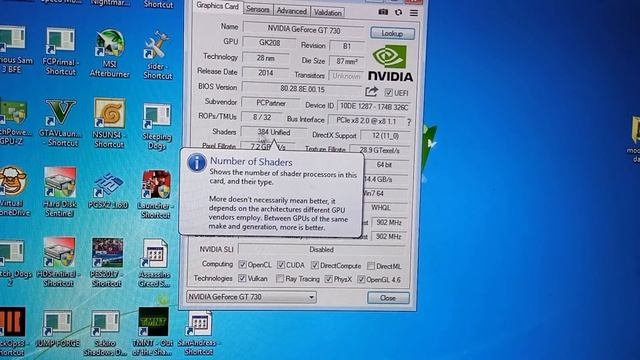
Task: Switch to the Graphics Card tab
Action: click(217, 6)
